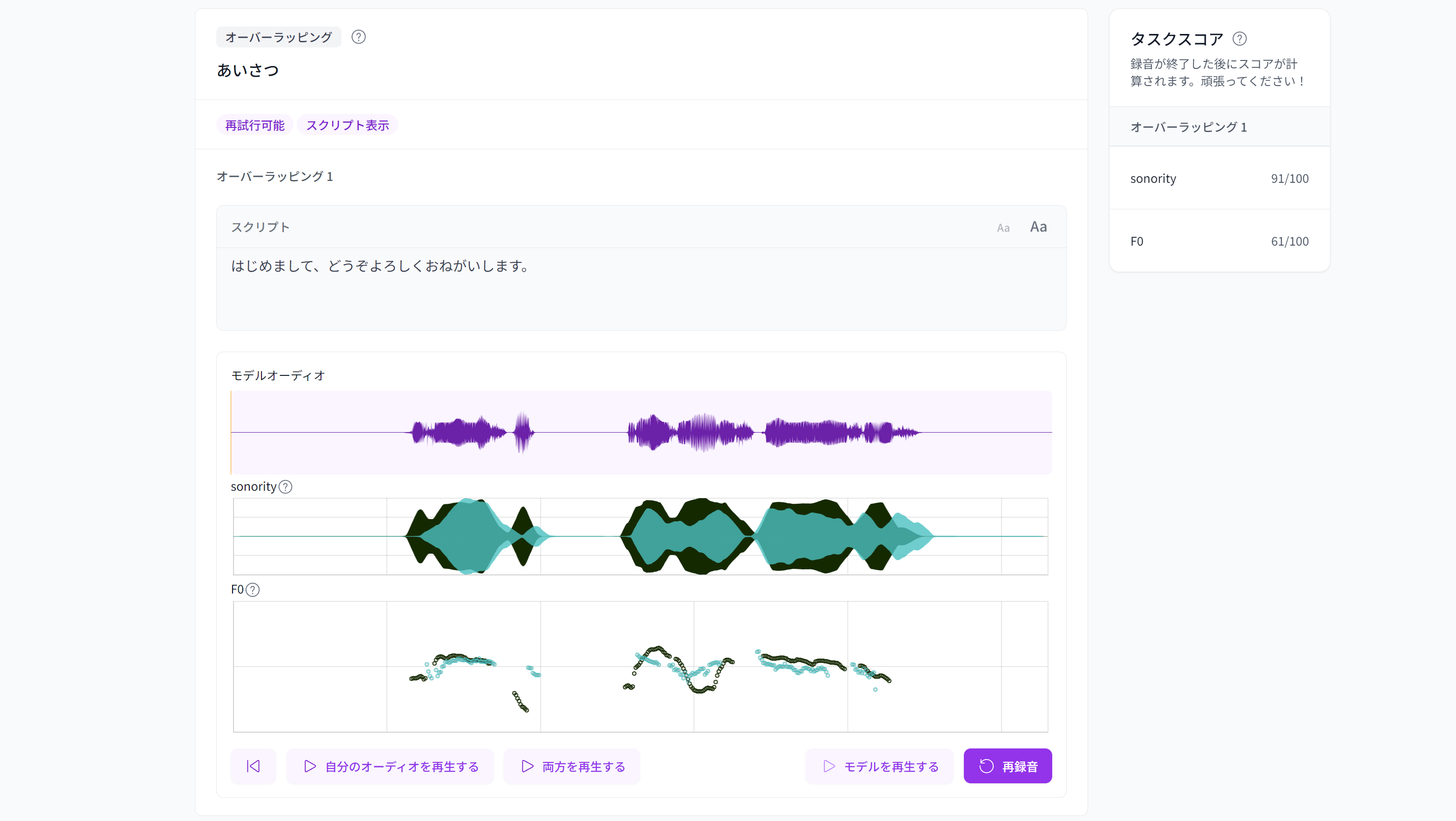The image size is (1456, 821).
Task: Click help icon next to タスクスコア heading
Action: pos(1239,39)
